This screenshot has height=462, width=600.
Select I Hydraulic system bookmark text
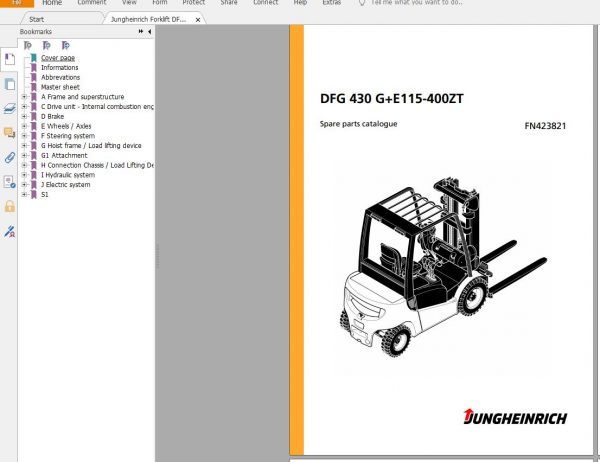pyautogui.click(x=68, y=175)
